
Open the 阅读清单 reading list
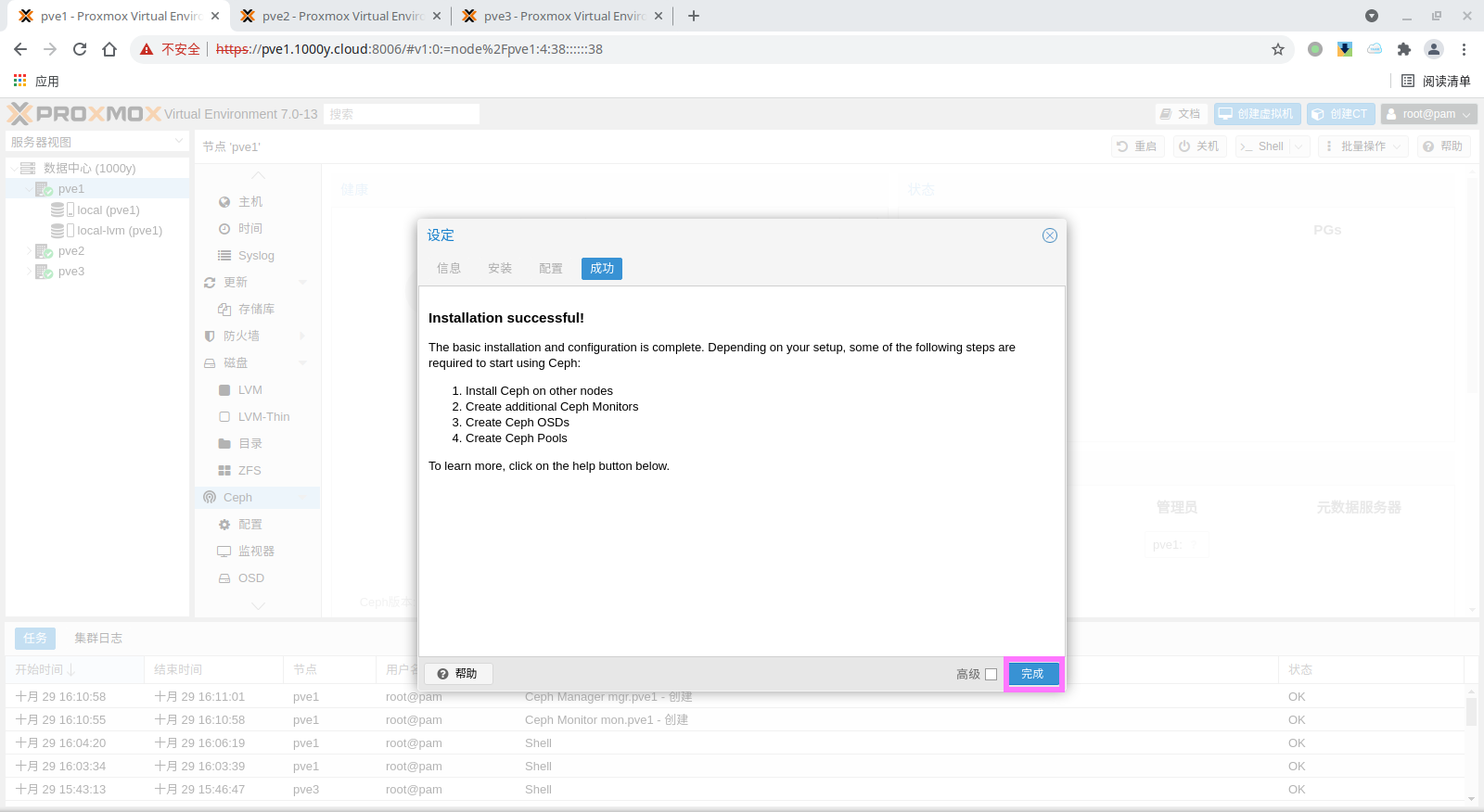pos(1436,81)
